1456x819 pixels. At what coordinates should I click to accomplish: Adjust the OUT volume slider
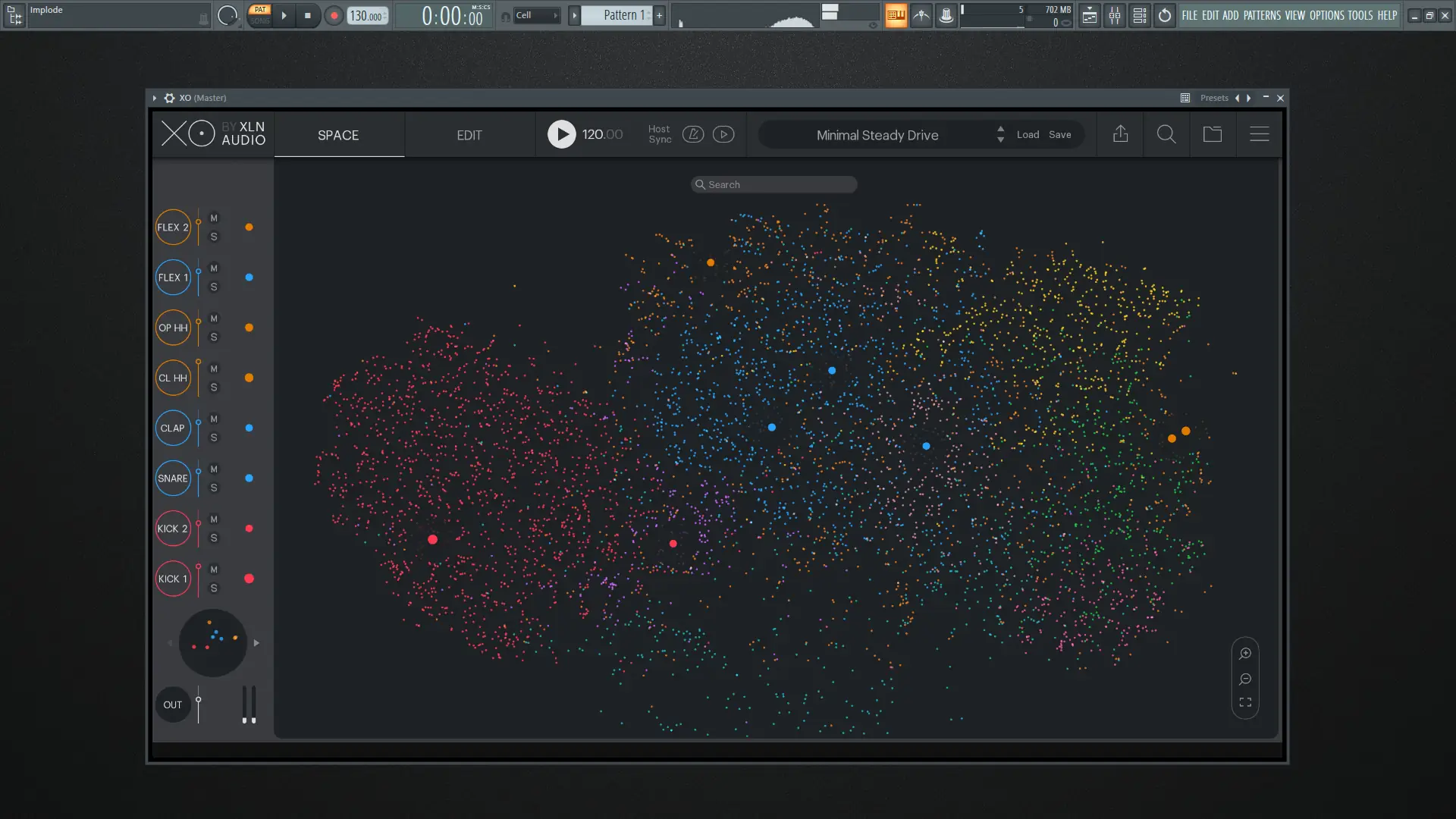[198, 701]
